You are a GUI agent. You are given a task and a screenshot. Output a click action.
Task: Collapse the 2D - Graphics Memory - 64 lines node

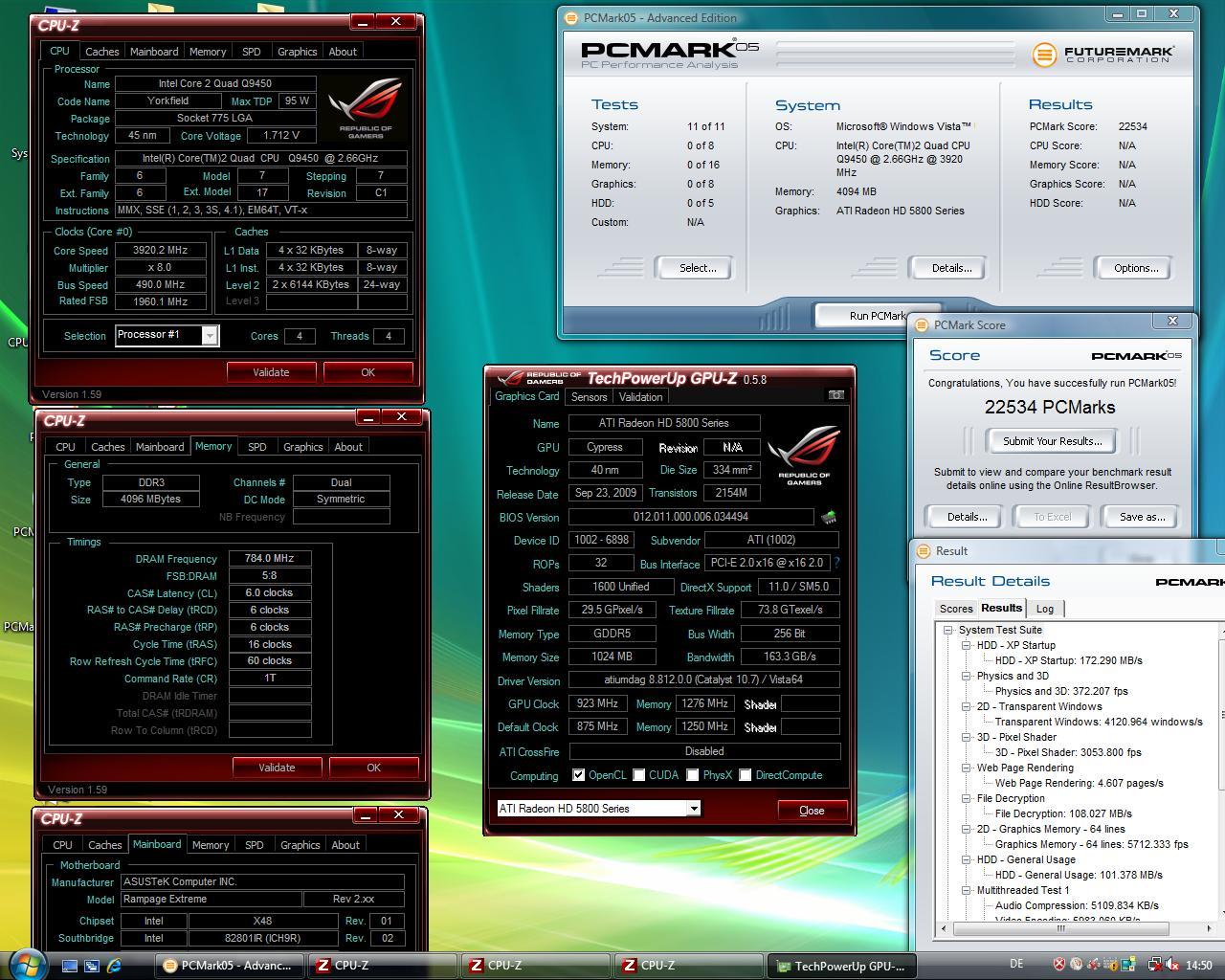[966, 829]
